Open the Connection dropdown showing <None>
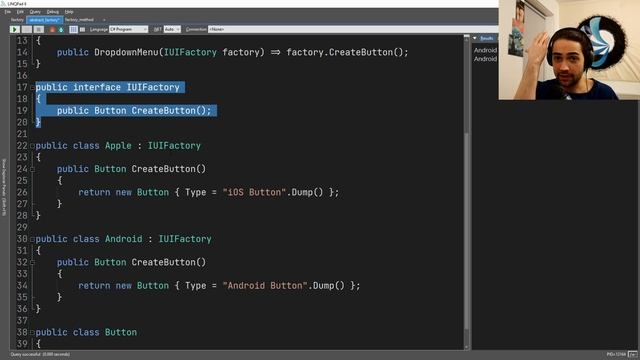This screenshot has height=360, width=640. pyautogui.click(x=353, y=29)
